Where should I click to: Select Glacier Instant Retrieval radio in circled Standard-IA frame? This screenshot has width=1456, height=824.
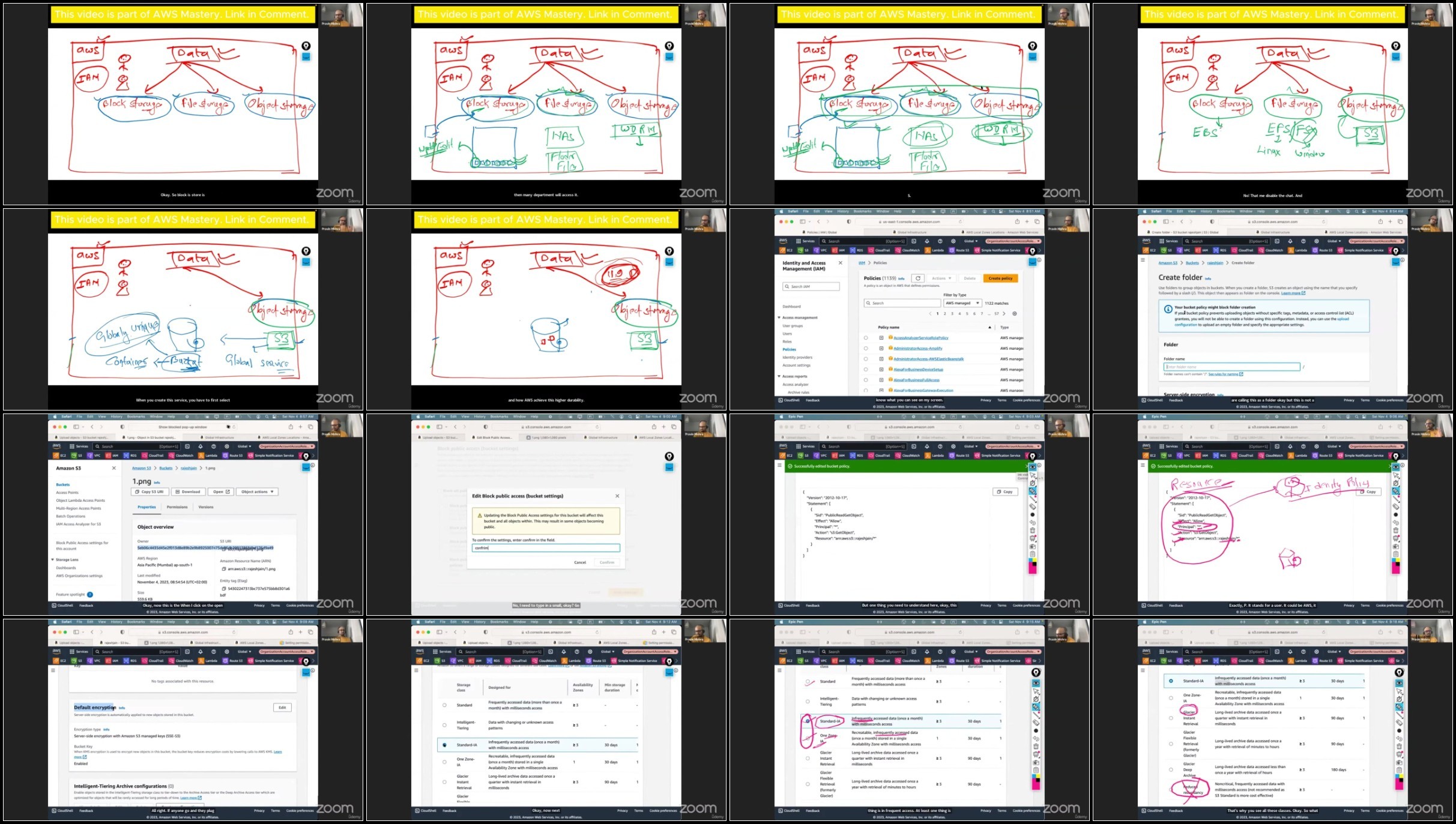808,758
